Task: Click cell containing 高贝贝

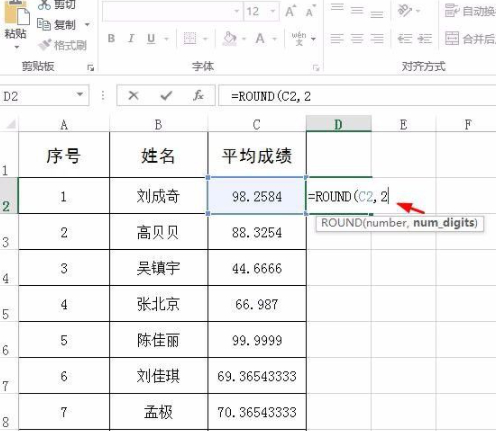Action: coord(159,232)
